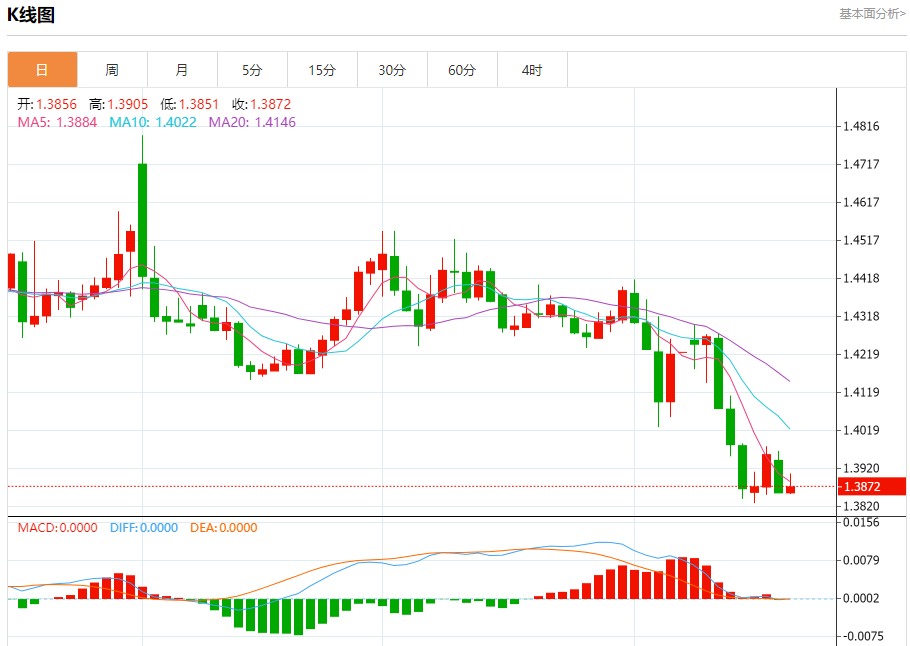Click the 1.4816 price axis label
This screenshot has height=646, width=910.
coord(861,126)
